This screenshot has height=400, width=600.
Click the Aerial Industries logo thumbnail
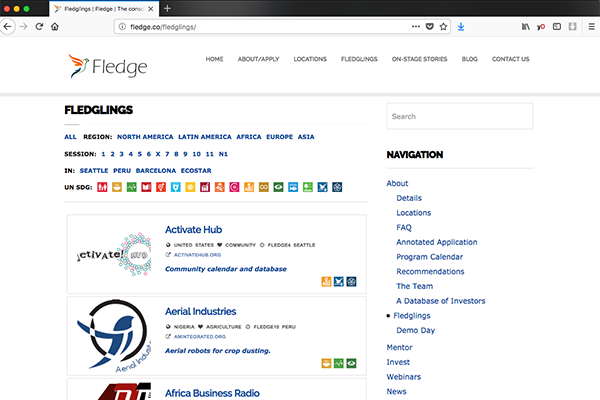pos(114,336)
